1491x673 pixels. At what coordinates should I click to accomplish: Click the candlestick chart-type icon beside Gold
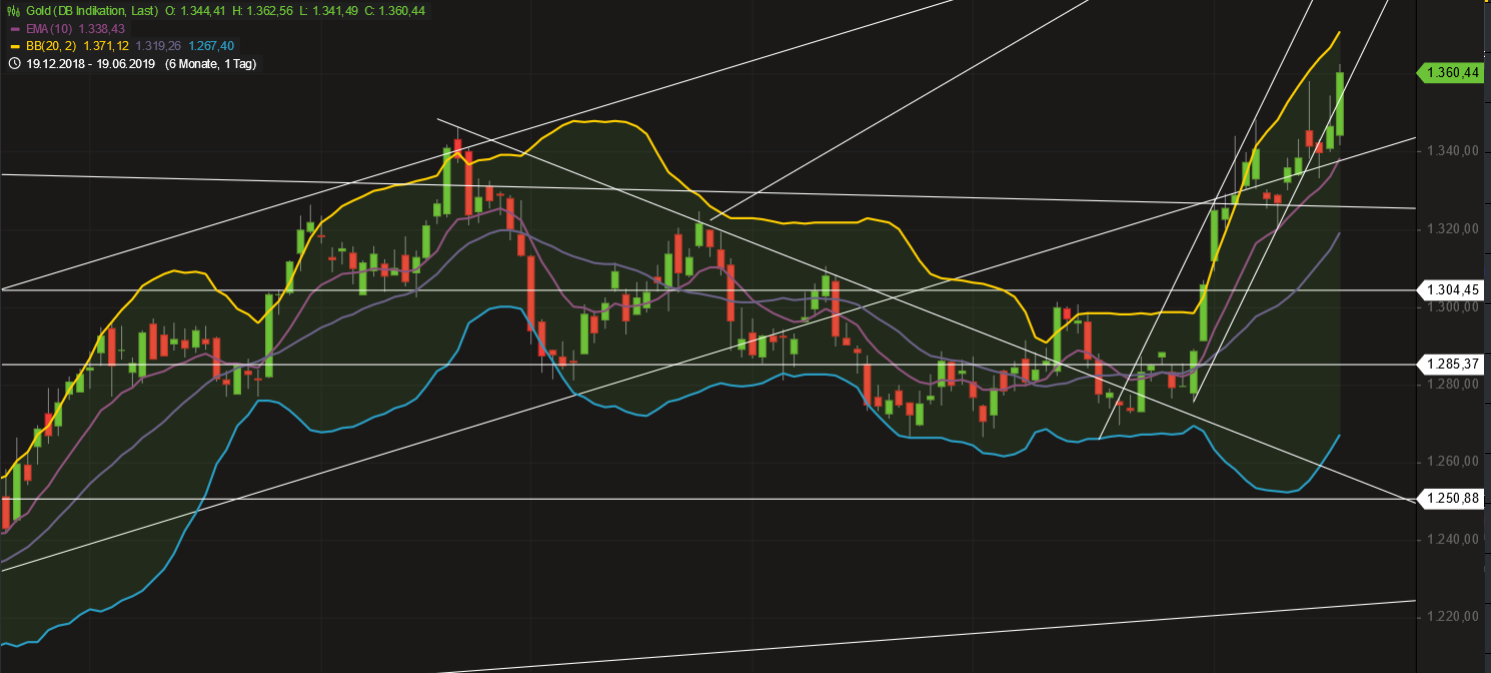pos(13,10)
